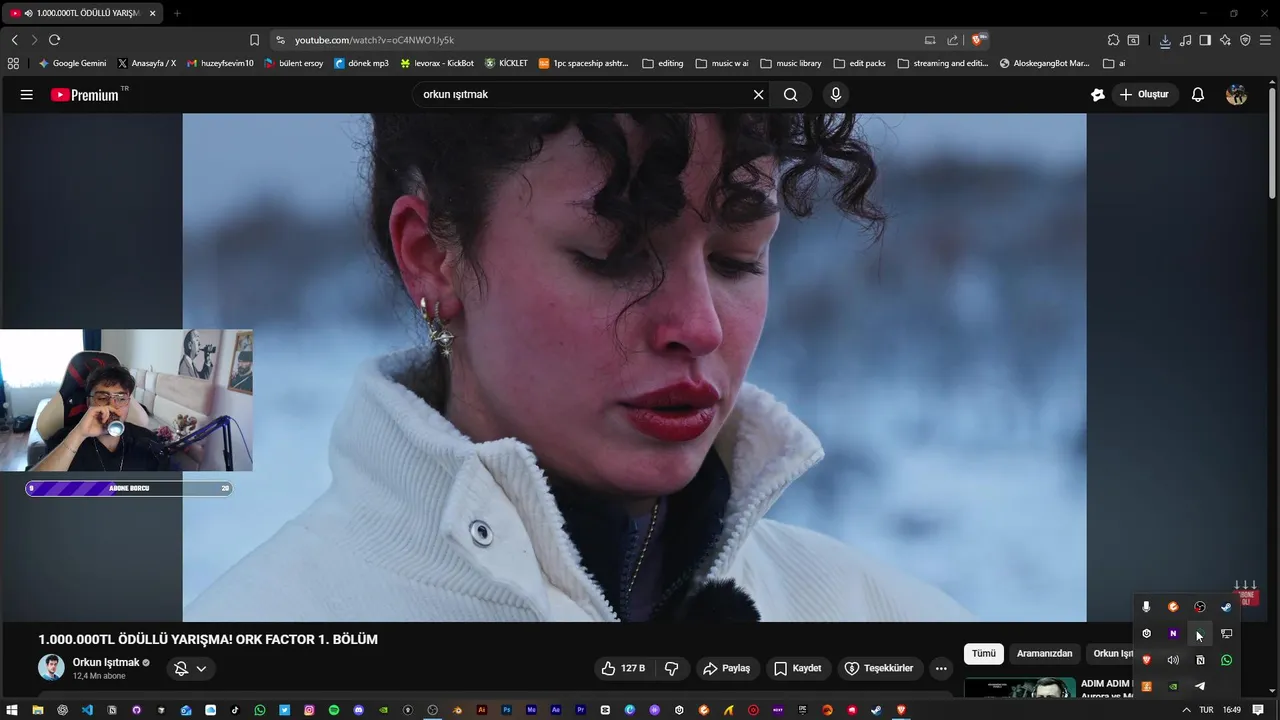Save video with Kaydet button
Image resolution: width=1280 pixels, height=720 pixels.
click(798, 668)
